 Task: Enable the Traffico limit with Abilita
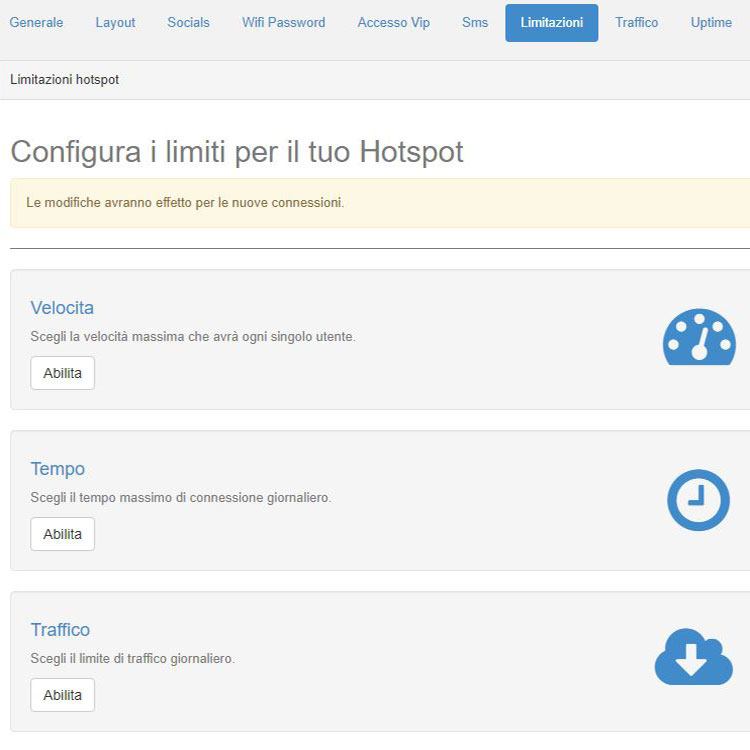[x=63, y=695]
